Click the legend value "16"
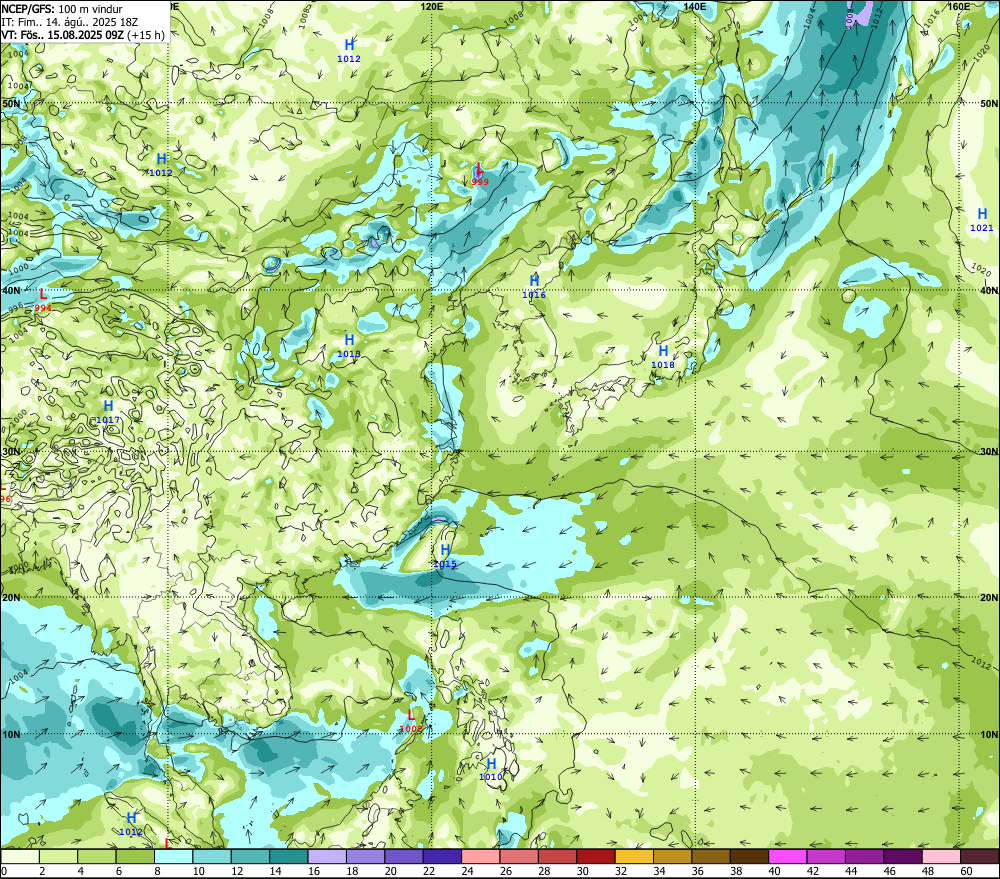The width and height of the screenshot is (1000, 879). tap(314, 871)
